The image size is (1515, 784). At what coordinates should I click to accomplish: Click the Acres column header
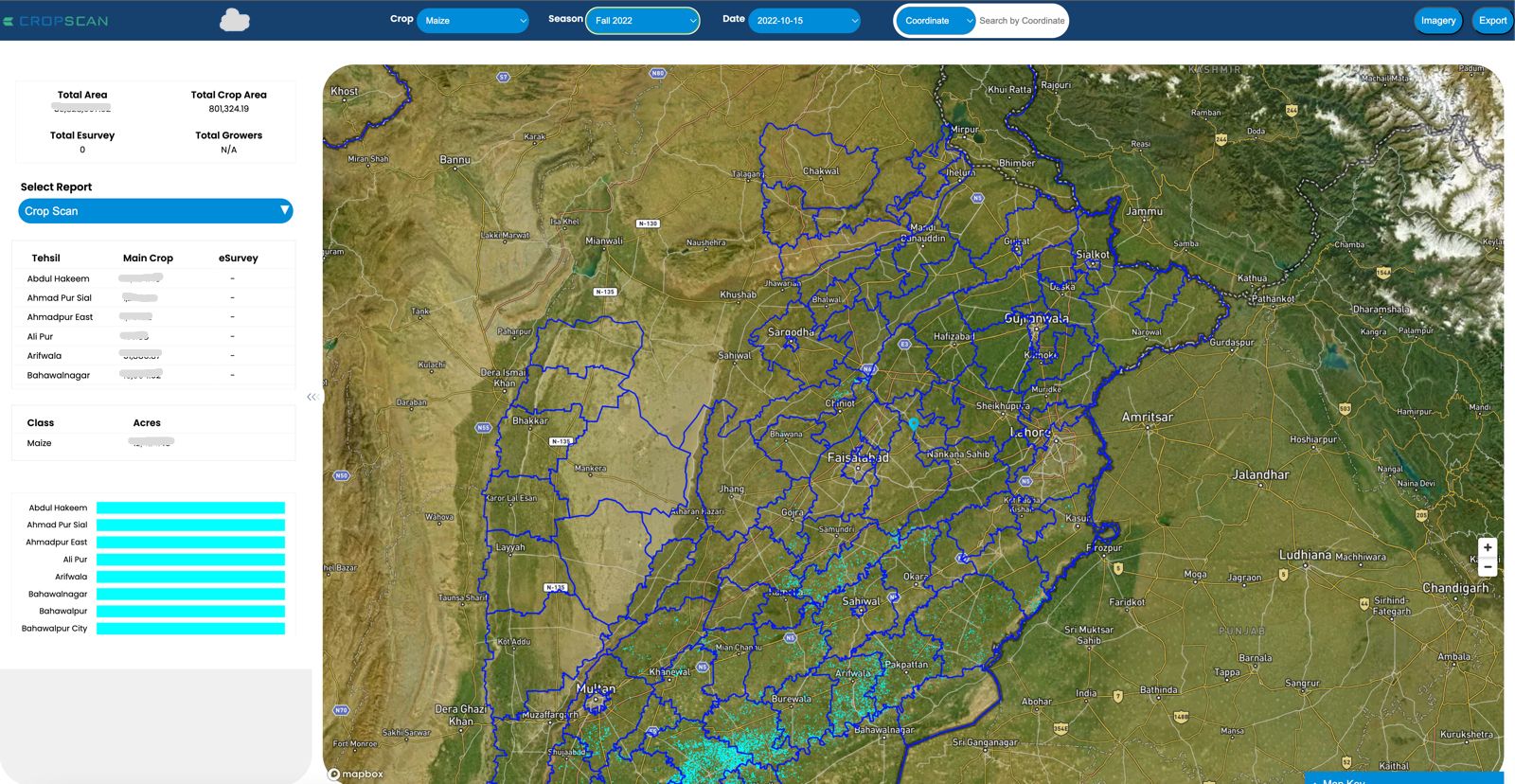click(147, 423)
